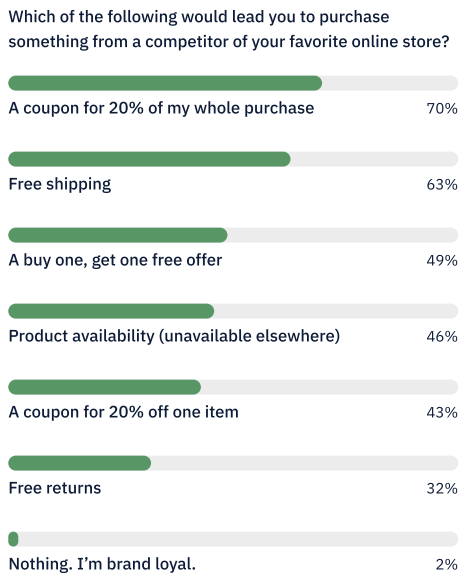The height and width of the screenshot is (584, 469).
Task: Click the Free shipping green bar
Action: click(x=149, y=159)
